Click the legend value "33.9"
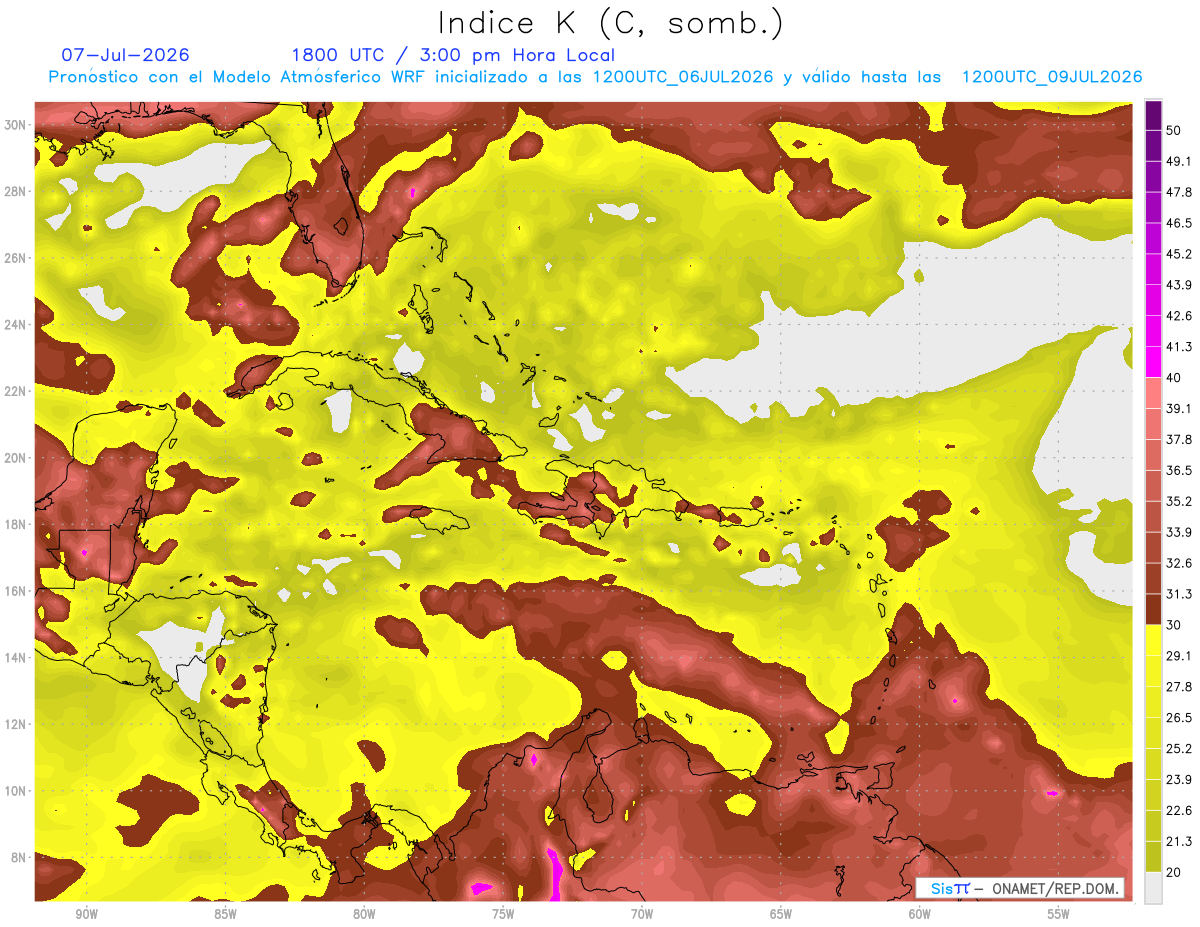 point(1179,532)
